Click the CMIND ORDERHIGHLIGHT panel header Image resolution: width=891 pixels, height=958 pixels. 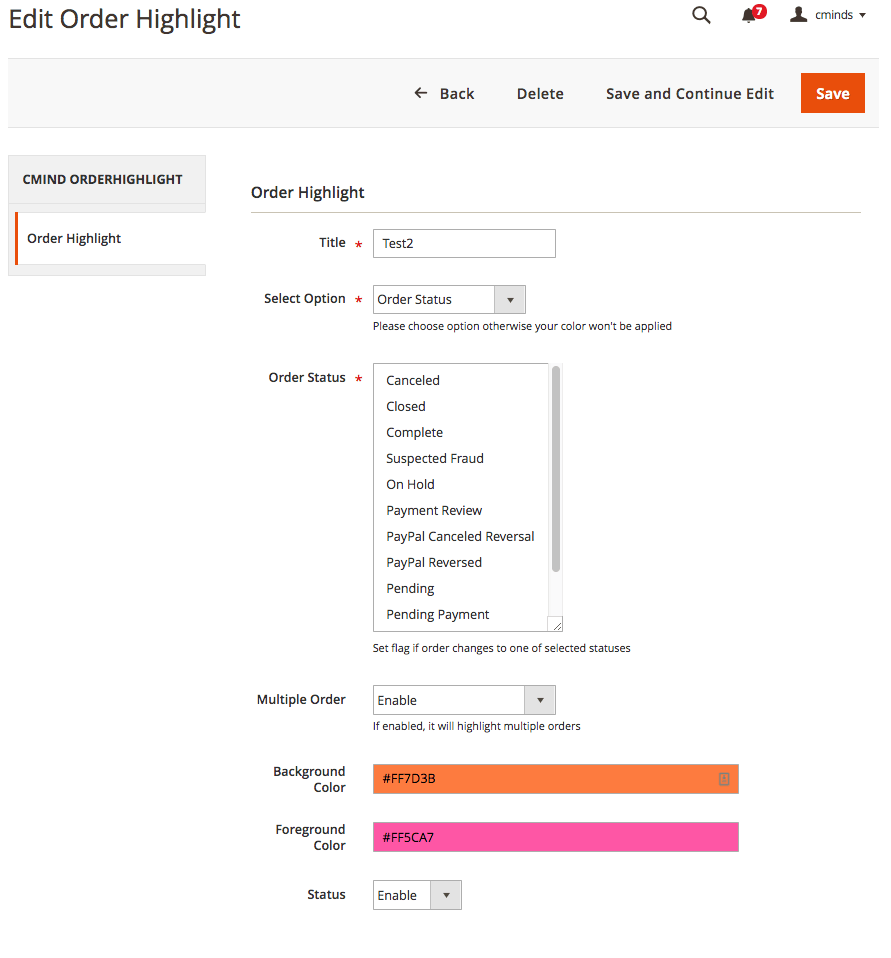click(x=107, y=180)
